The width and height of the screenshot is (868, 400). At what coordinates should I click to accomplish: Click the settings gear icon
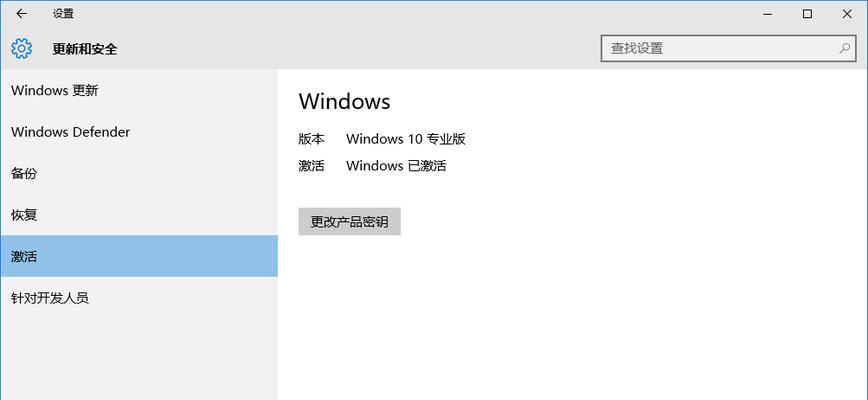(x=22, y=49)
